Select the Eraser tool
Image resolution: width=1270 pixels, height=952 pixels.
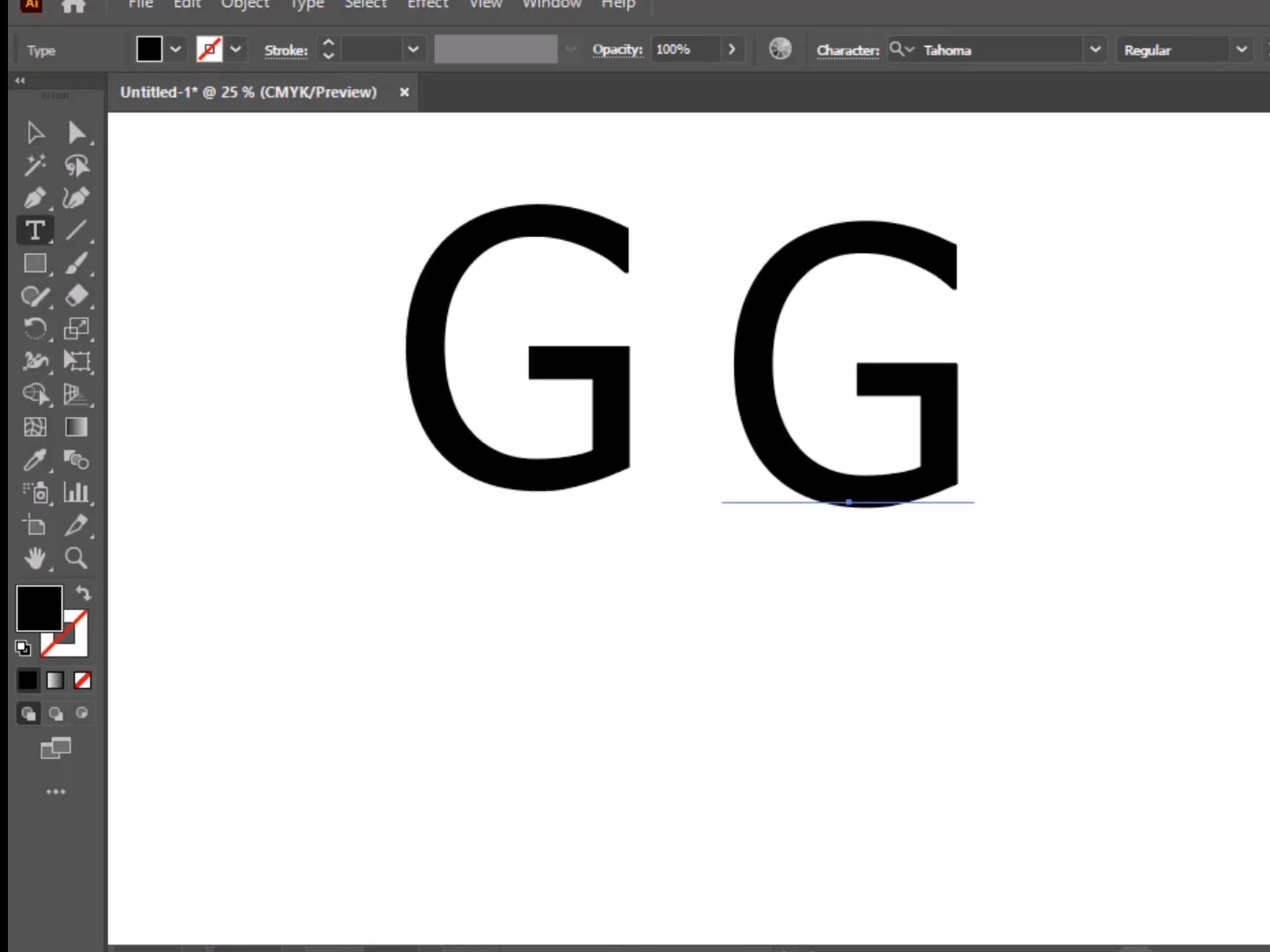[x=77, y=296]
